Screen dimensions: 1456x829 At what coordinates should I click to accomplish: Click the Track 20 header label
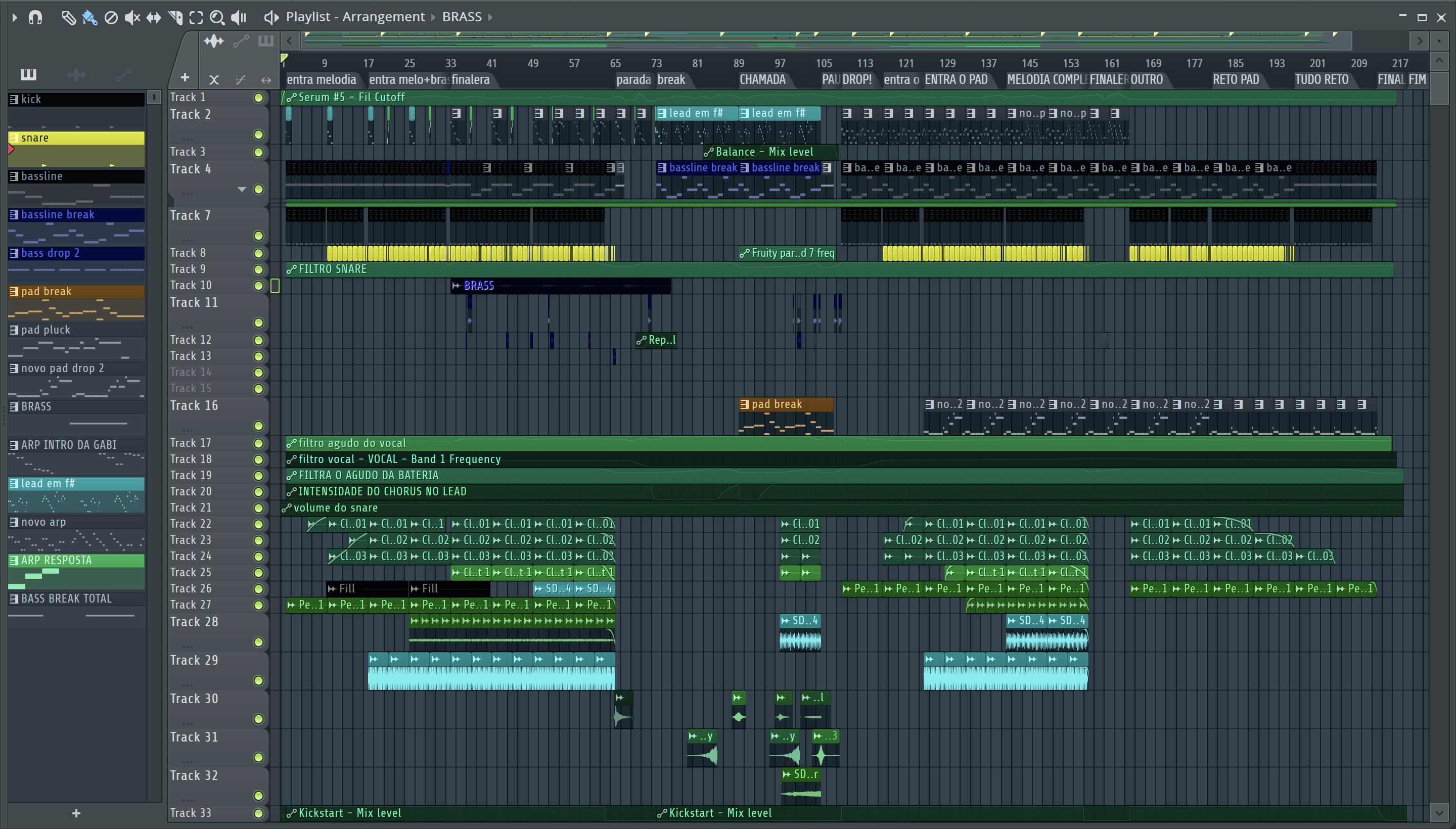coord(191,492)
